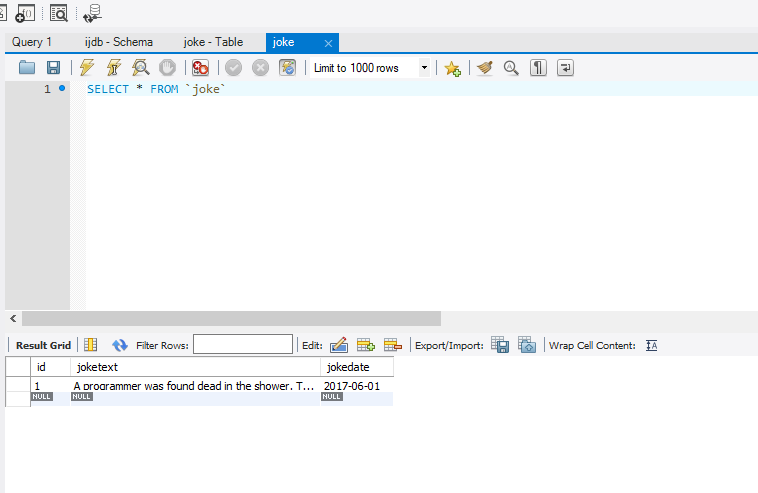758x493 pixels.
Task: Click NULL cell under joketext column
Action: point(195,399)
